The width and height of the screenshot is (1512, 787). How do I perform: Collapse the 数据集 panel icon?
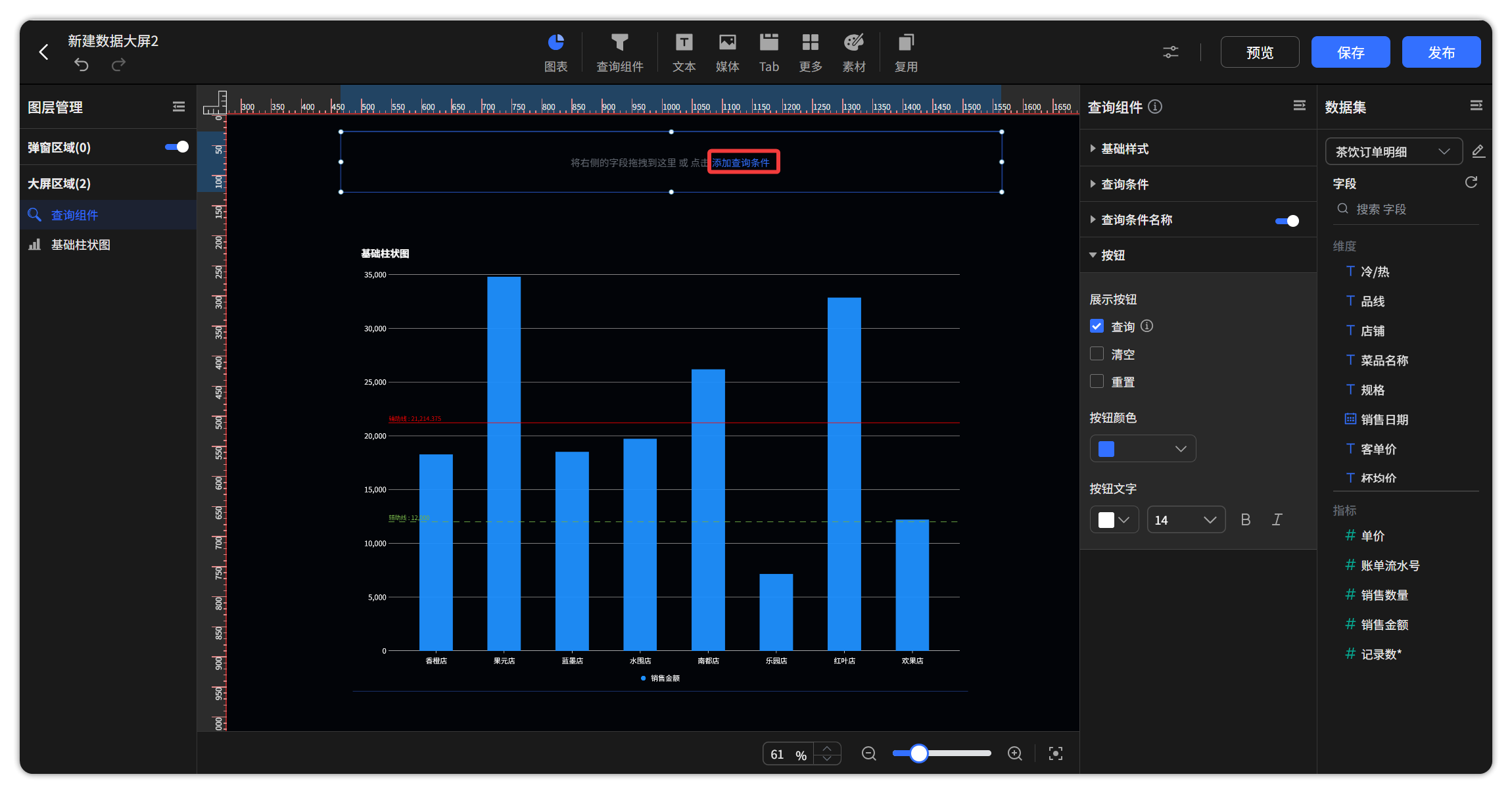click(x=1476, y=106)
